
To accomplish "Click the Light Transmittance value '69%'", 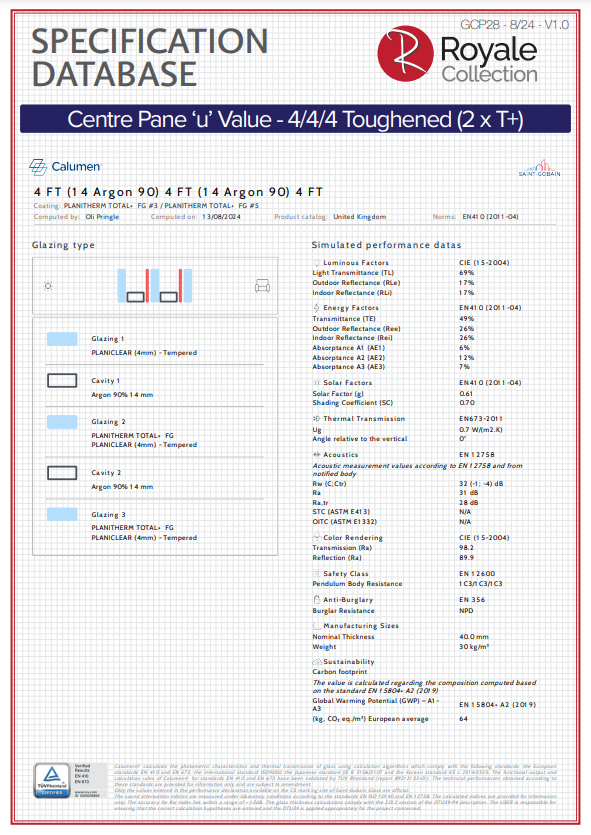I will click(466, 273).
